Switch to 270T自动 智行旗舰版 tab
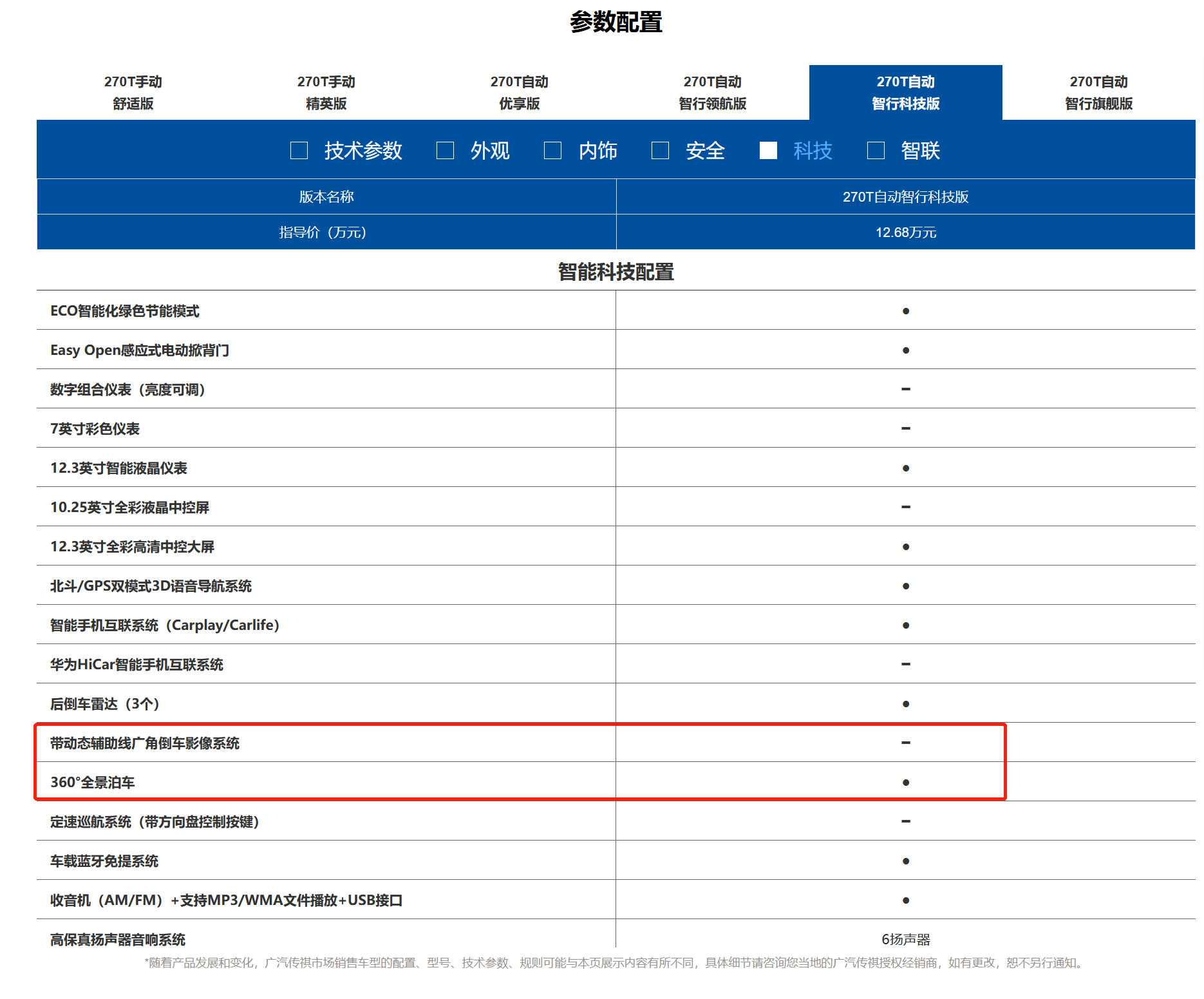 [1098, 93]
